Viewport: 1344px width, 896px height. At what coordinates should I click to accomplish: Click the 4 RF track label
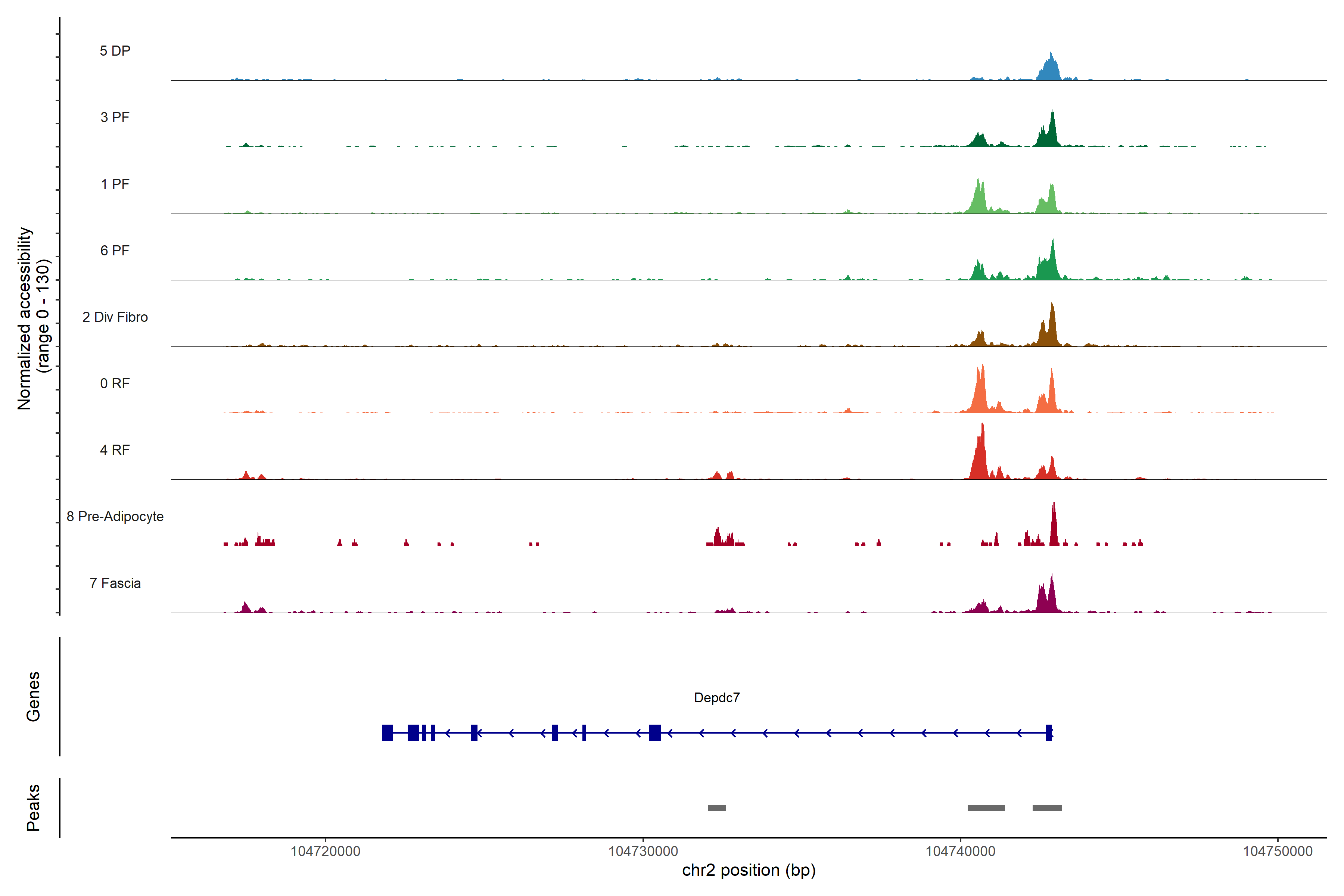tap(115, 450)
